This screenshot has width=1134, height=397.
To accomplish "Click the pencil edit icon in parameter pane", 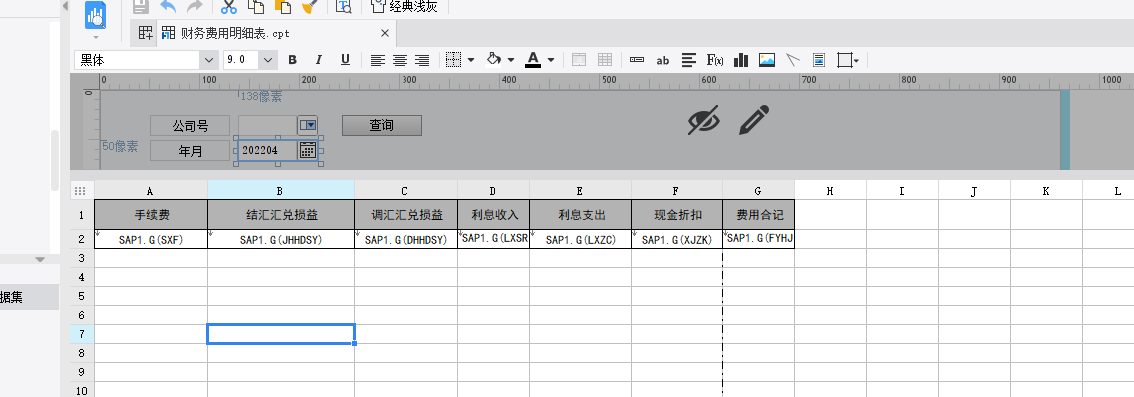I will coord(754,120).
